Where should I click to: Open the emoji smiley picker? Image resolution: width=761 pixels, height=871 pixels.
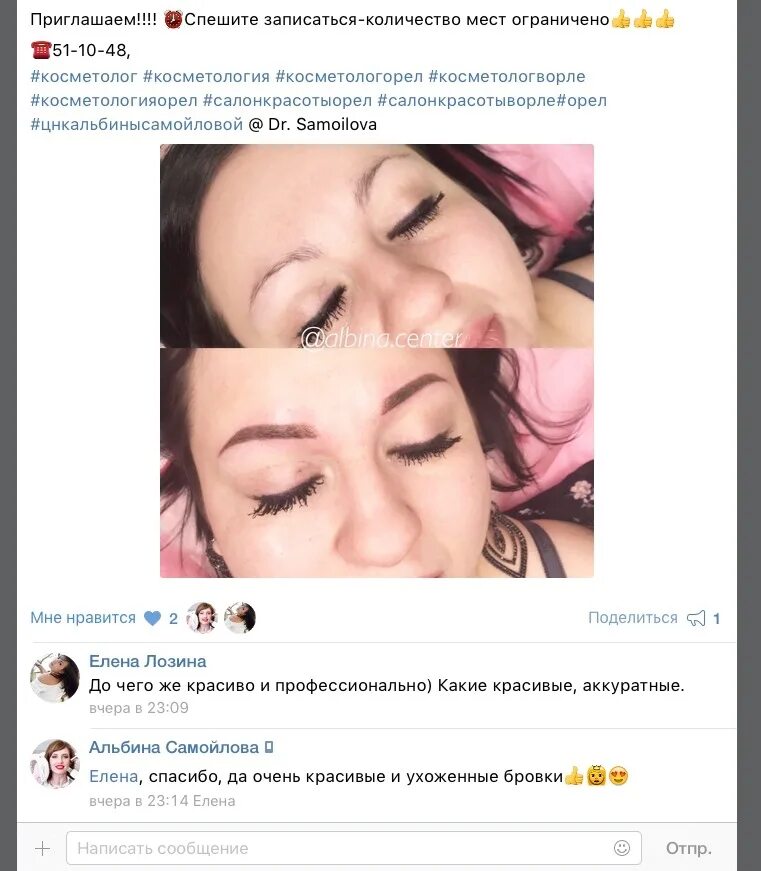622,848
